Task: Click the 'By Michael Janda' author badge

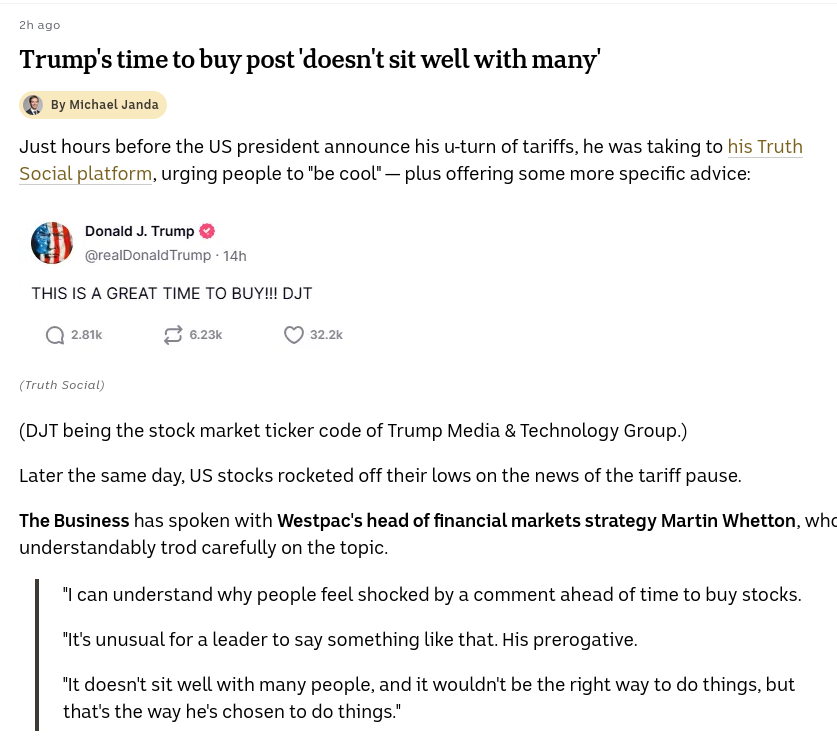Action: click(x=93, y=105)
